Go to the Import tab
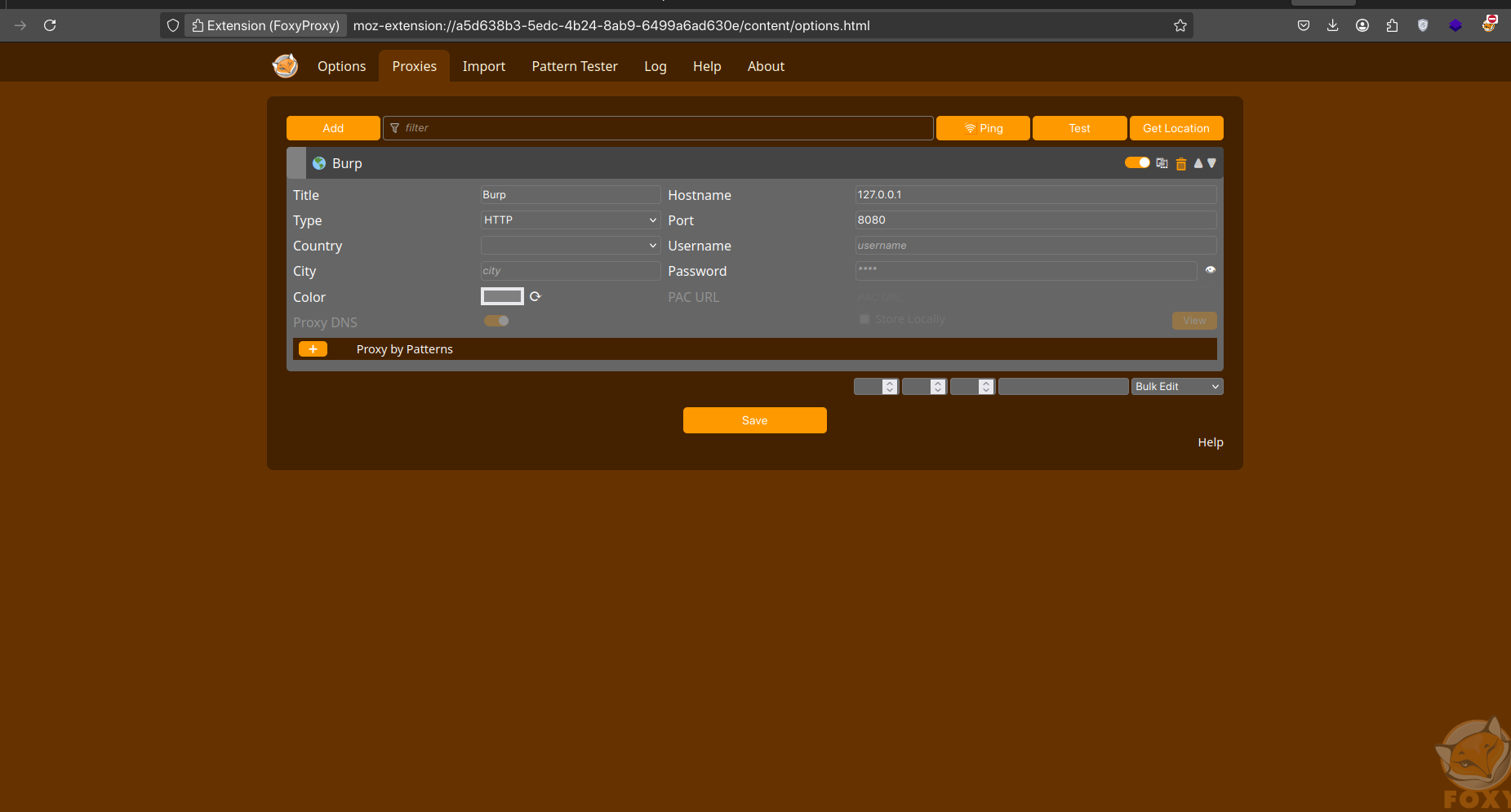The height and width of the screenshot is (812, 1511). coord(483,66)
